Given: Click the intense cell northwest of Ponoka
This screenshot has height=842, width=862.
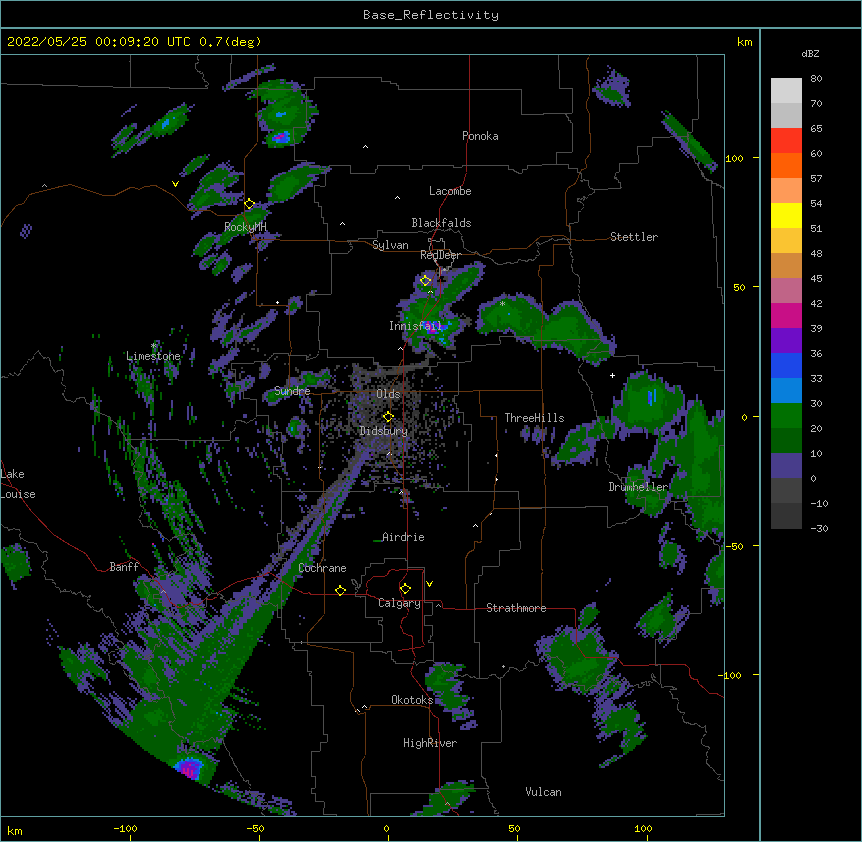Looking at the screenshot, I should coord(281,136).
